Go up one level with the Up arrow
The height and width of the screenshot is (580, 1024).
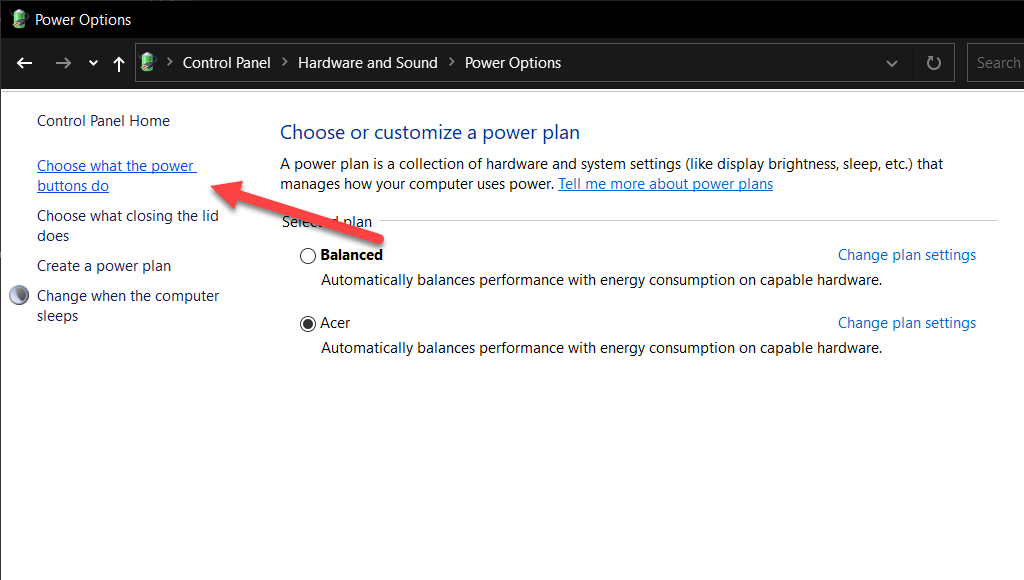(x=119, y=63)
